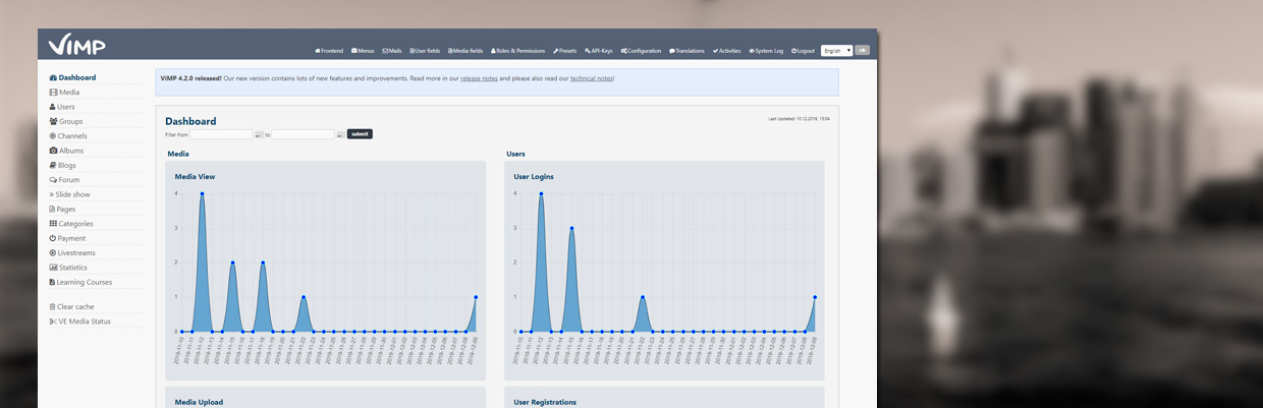Screen dimensions: 1263x408
Task: Click the Categories grid icon
Action: 53,224
